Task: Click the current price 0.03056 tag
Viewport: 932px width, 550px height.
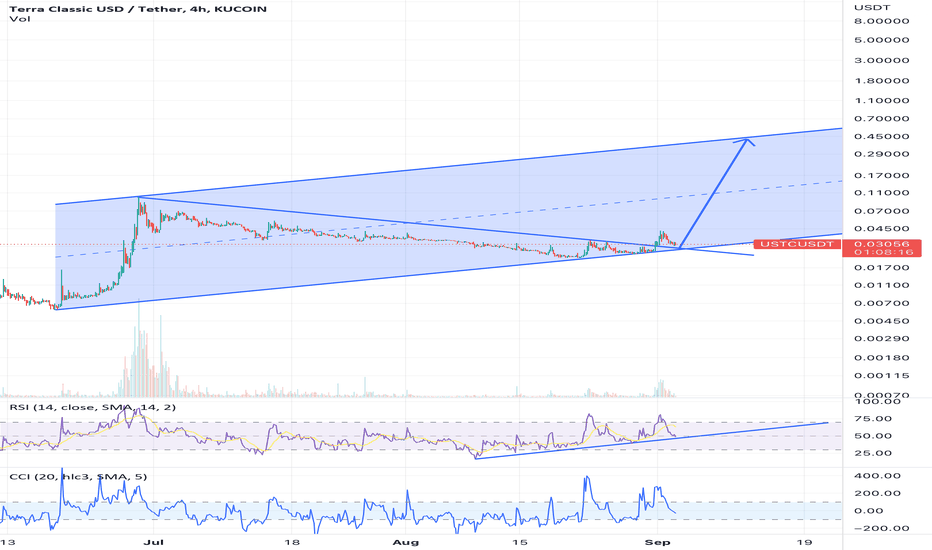Action: tap(881, 244)
